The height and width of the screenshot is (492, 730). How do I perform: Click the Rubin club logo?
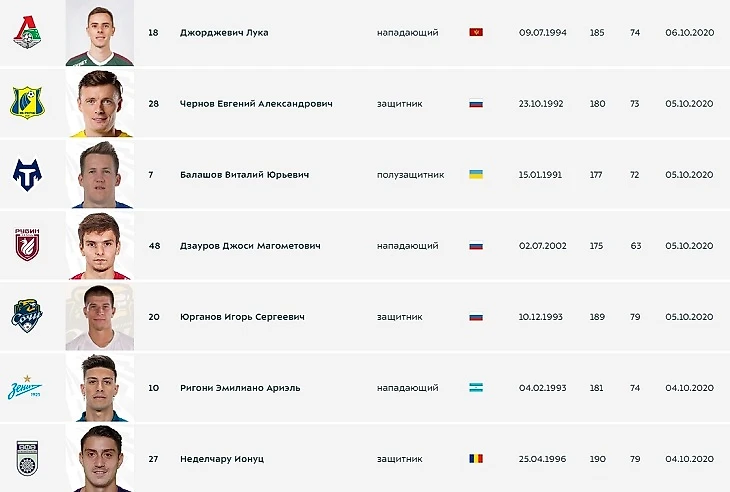click(x=27, y=245)
